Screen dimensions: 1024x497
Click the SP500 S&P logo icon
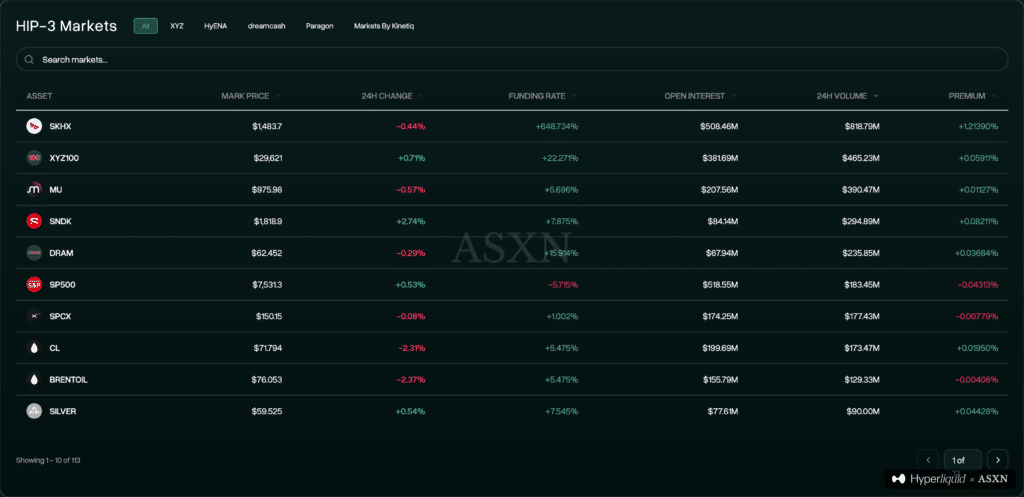[34, 285]
